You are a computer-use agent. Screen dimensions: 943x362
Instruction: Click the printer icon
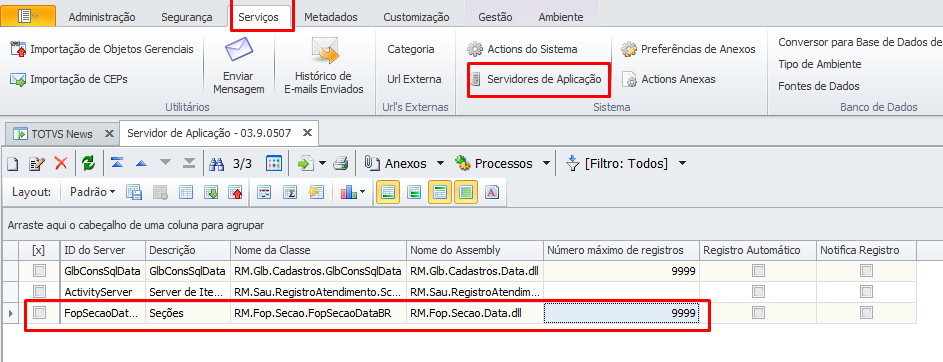[341, 163]
